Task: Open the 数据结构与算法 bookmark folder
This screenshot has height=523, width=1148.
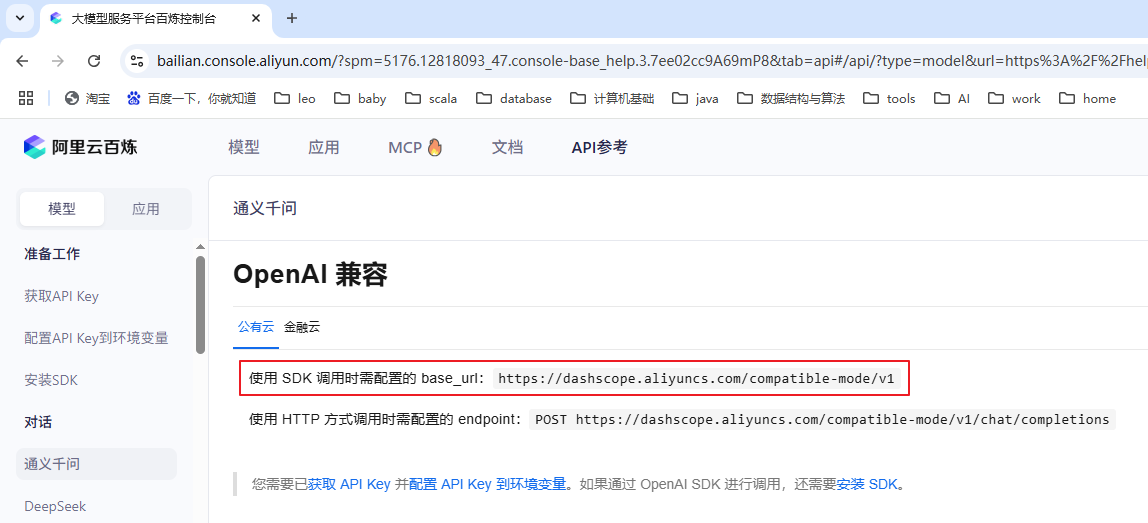Action: coord(791,98)
